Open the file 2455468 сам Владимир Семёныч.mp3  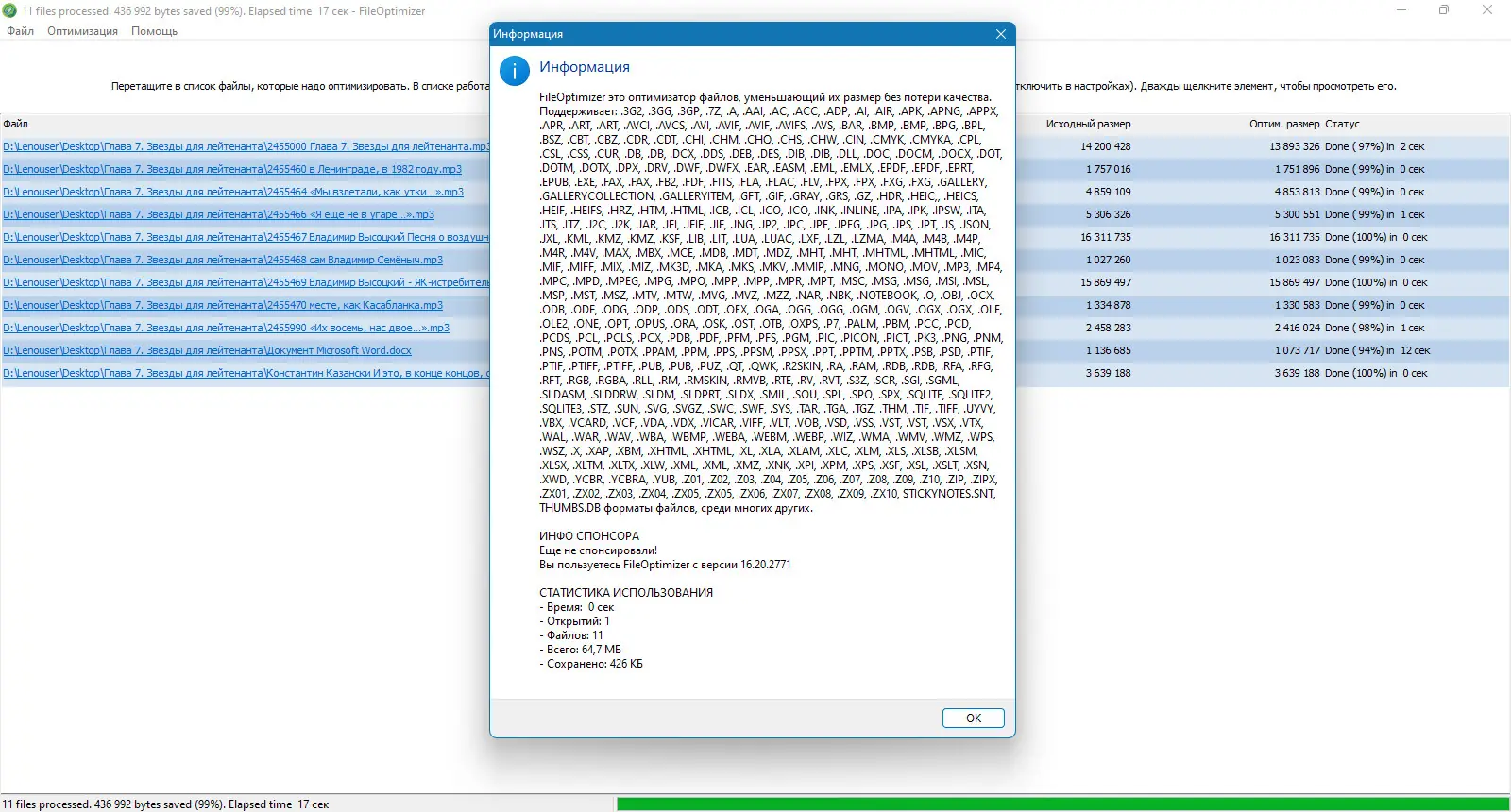coord(223,260)
